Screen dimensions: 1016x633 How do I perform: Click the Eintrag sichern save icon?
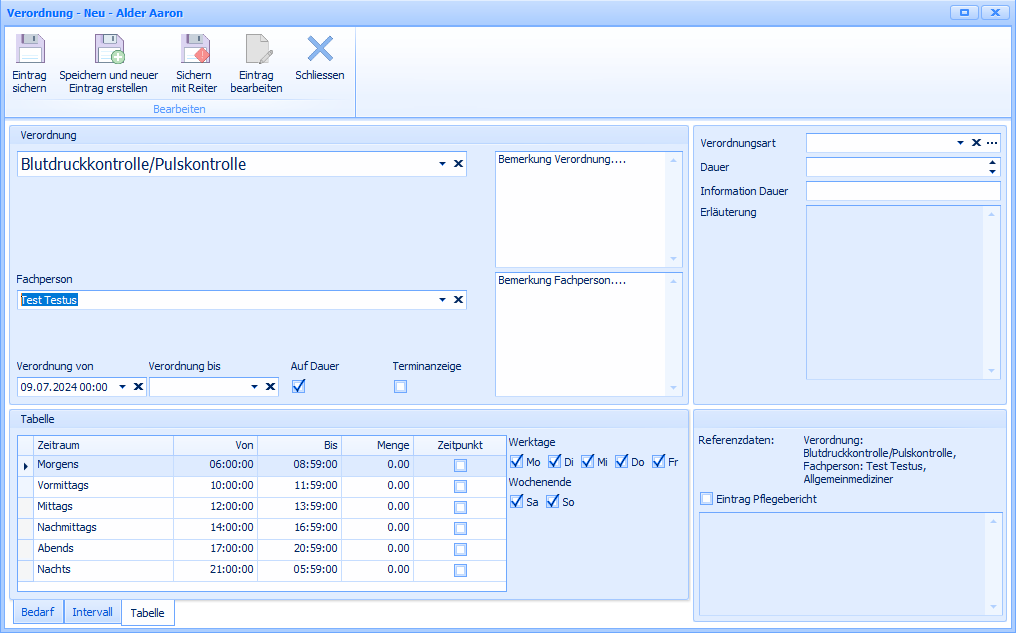pyautogui.click(x=29, y=50)
